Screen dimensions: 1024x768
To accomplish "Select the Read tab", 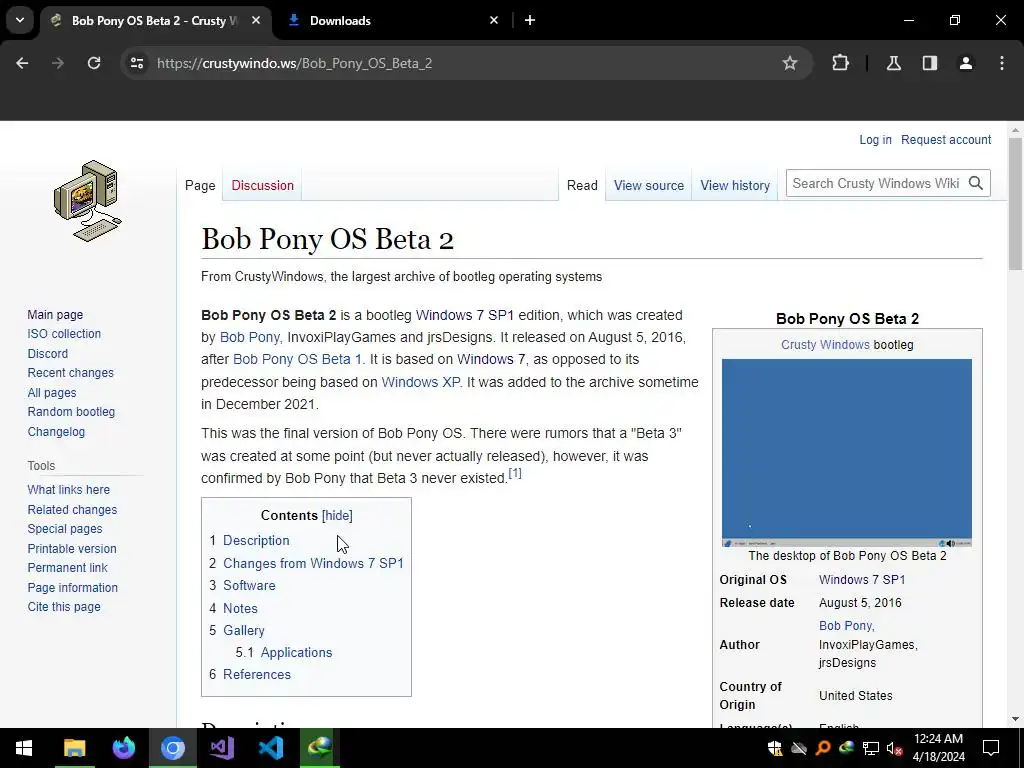I will [x=582, y=185].
